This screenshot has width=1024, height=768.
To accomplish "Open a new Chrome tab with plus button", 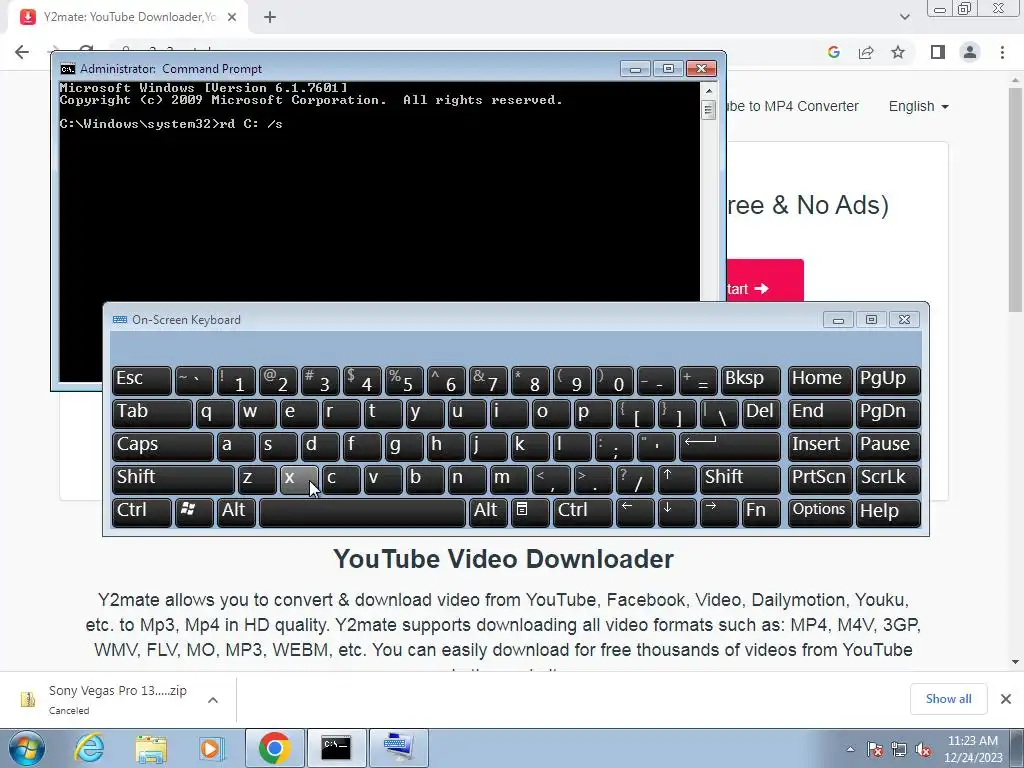I will pos(270,17).
